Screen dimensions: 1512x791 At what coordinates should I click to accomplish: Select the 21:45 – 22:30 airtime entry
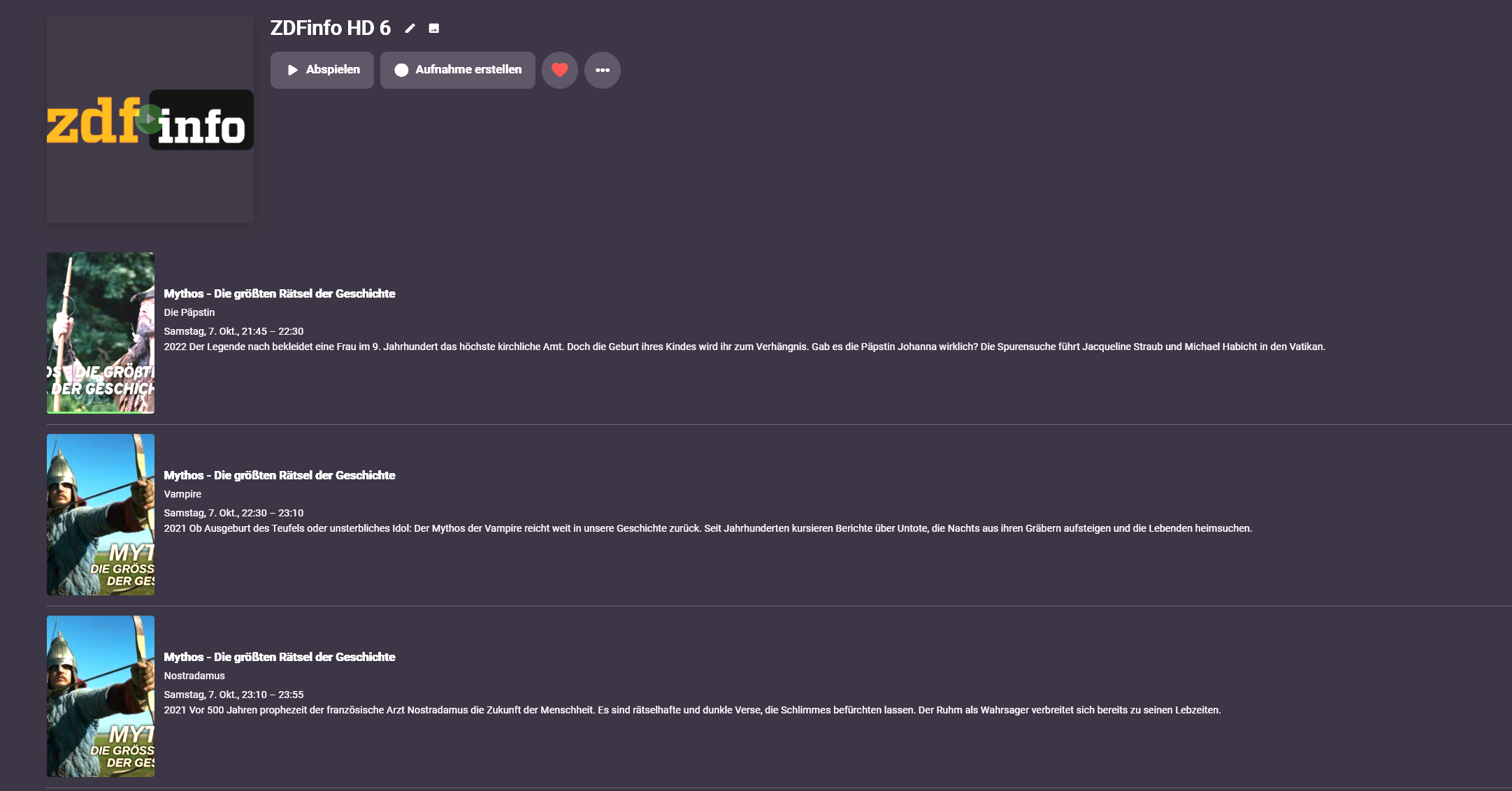tap(233, 331)
